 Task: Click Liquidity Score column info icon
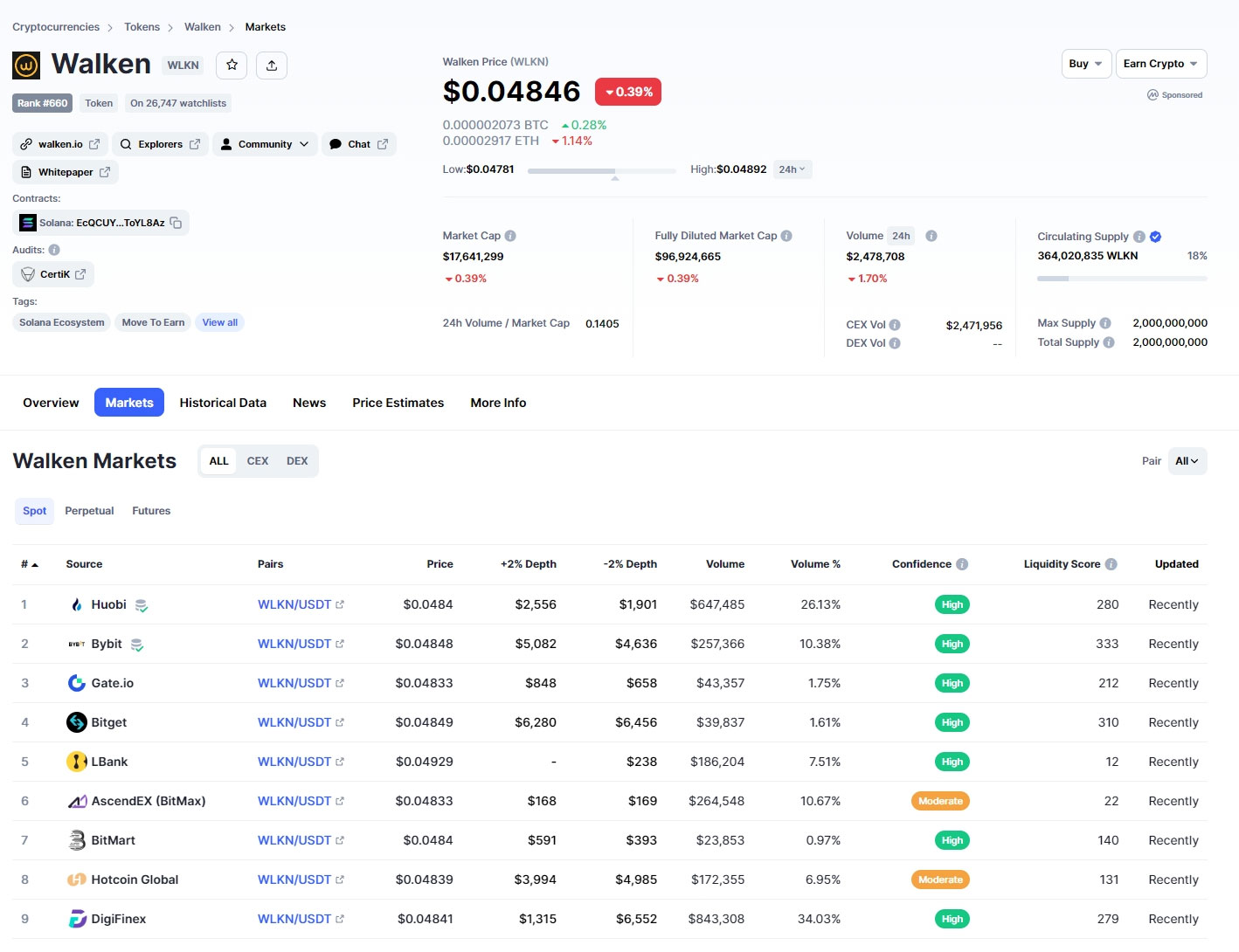[x=1111, y=564]
